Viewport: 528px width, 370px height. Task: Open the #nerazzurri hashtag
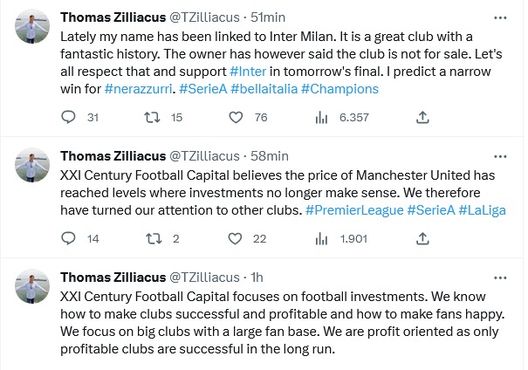click(x=138, y=89)
